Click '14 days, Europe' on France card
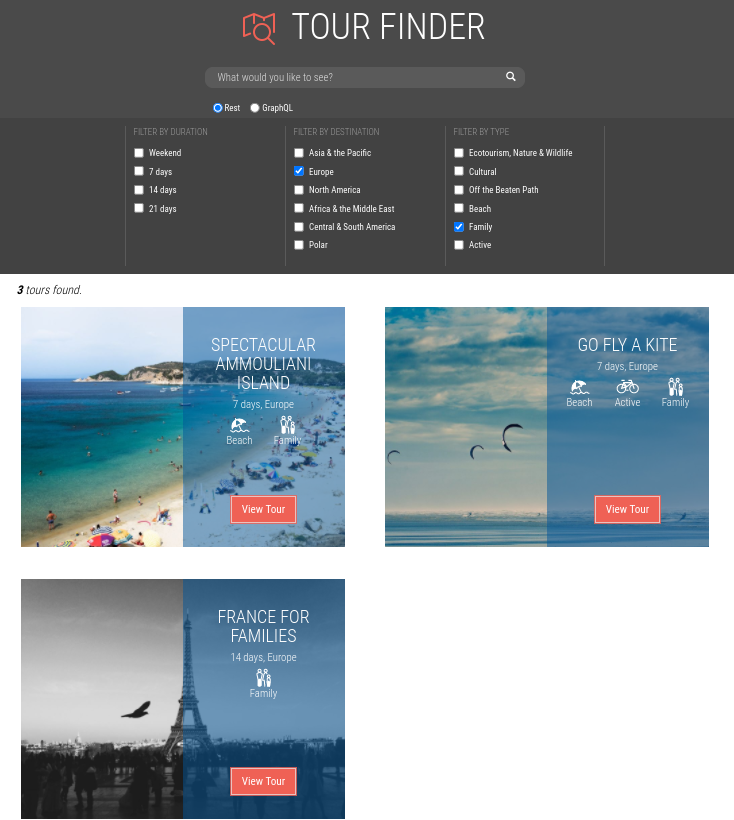Viewport: 734px width, 820px height. [263, 657]
